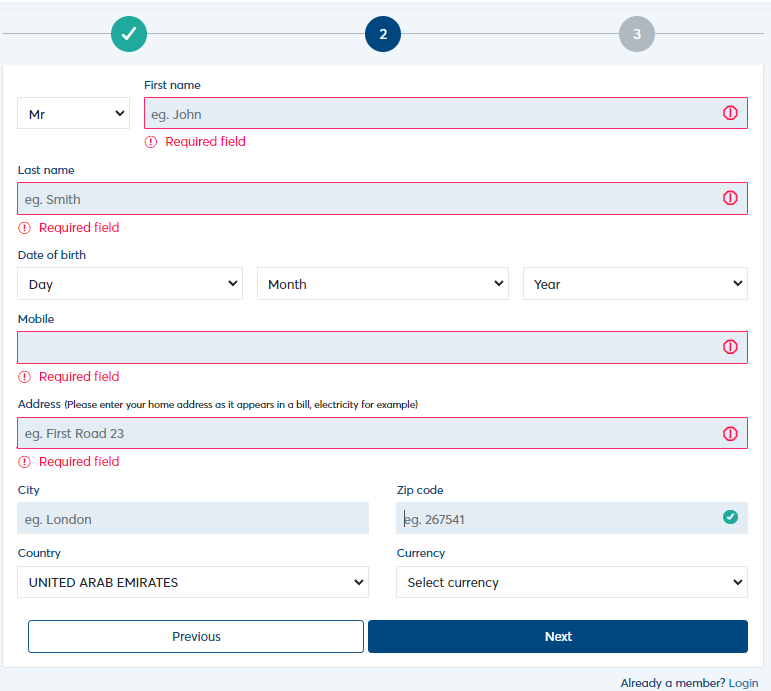Click the error icon inside Last name field

730,198
